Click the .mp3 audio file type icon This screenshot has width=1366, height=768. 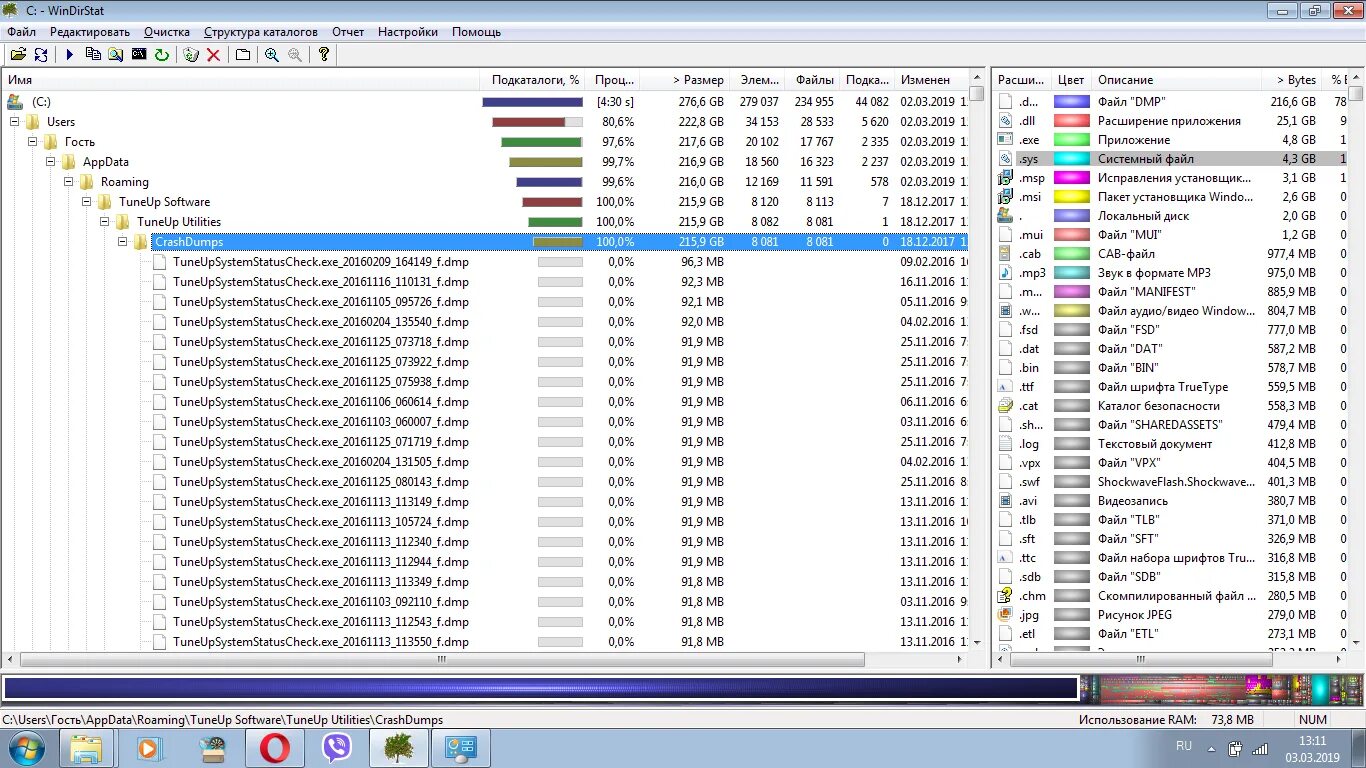(1006, 273)
